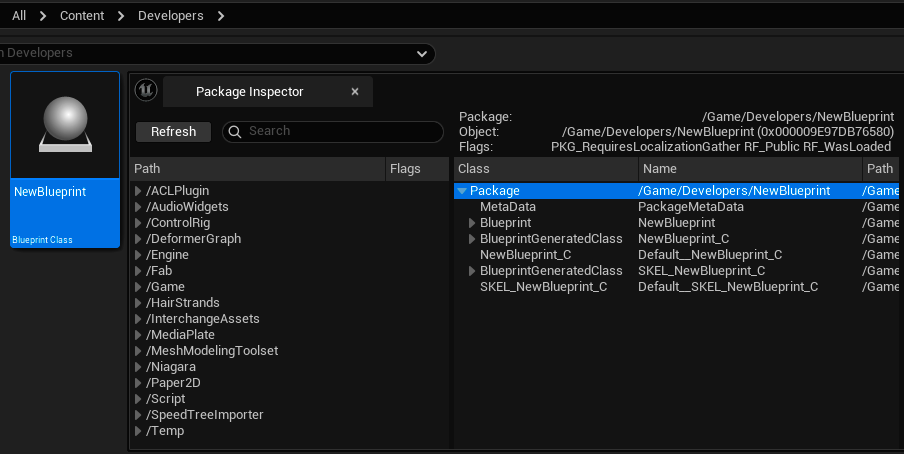Expand the /Engine path tree node
The image size is (904, 454).
[139, 255]
